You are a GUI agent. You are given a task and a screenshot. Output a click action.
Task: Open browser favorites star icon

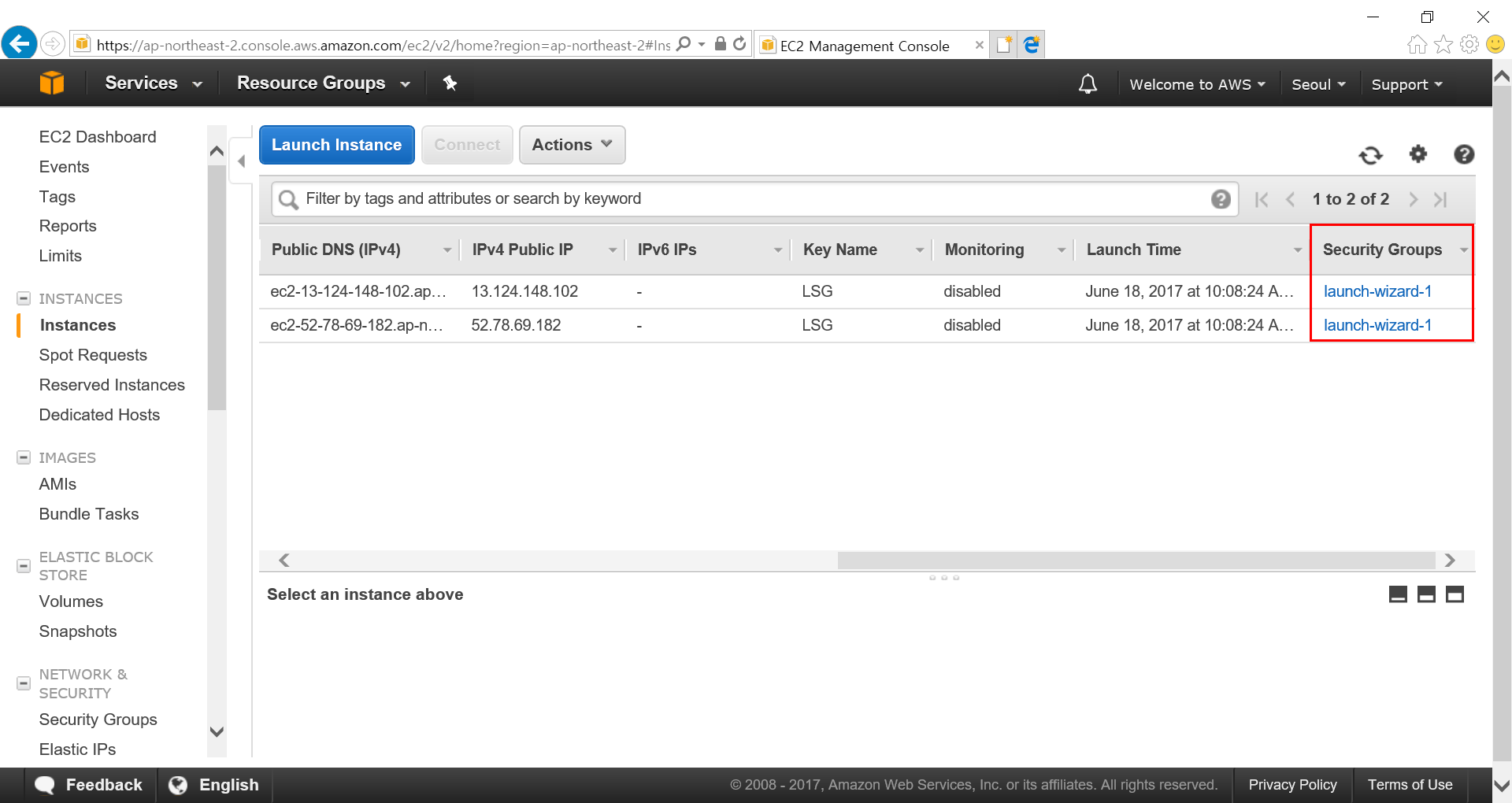(x=1443, y=44)
